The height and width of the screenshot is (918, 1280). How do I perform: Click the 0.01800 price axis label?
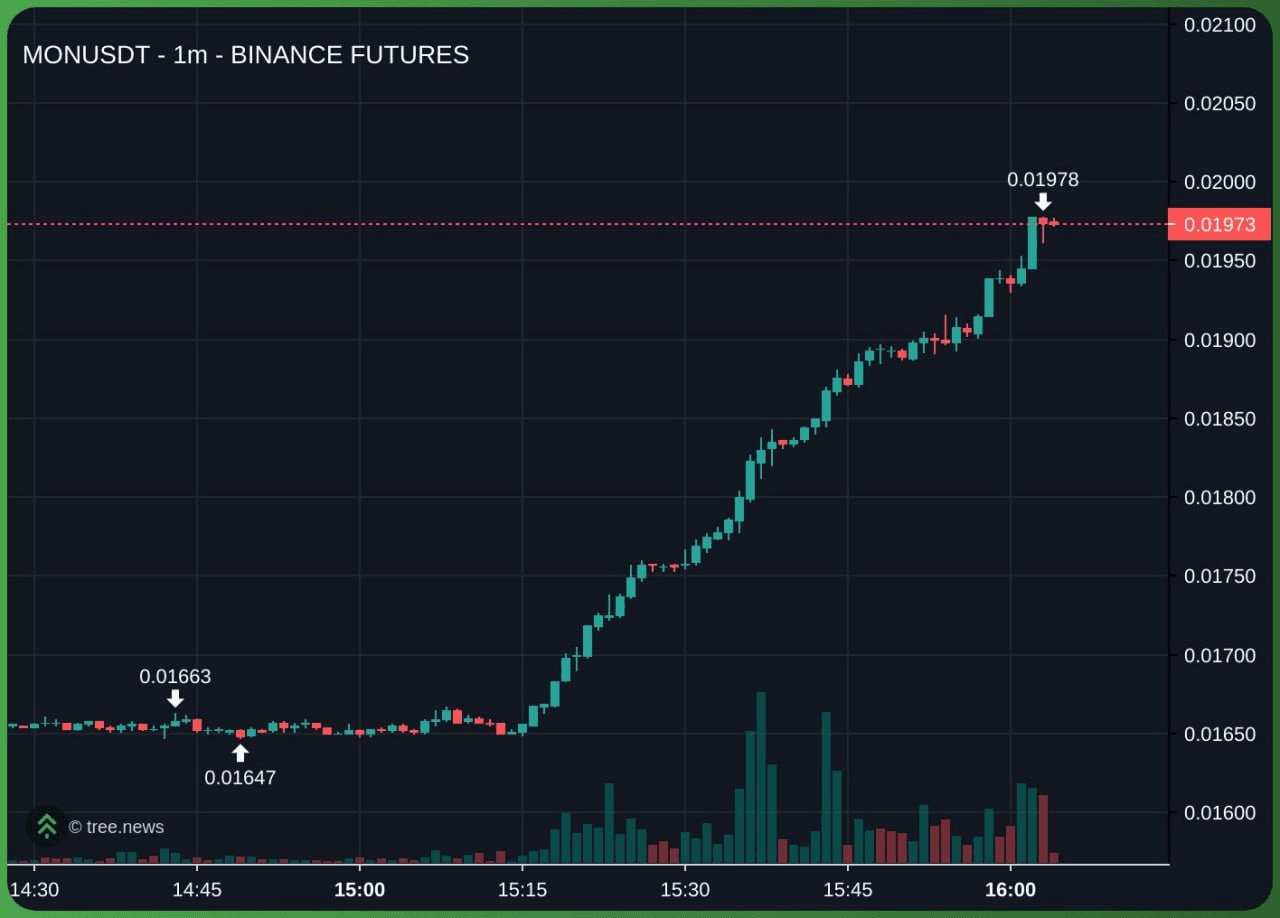[x=1219, y=498]
